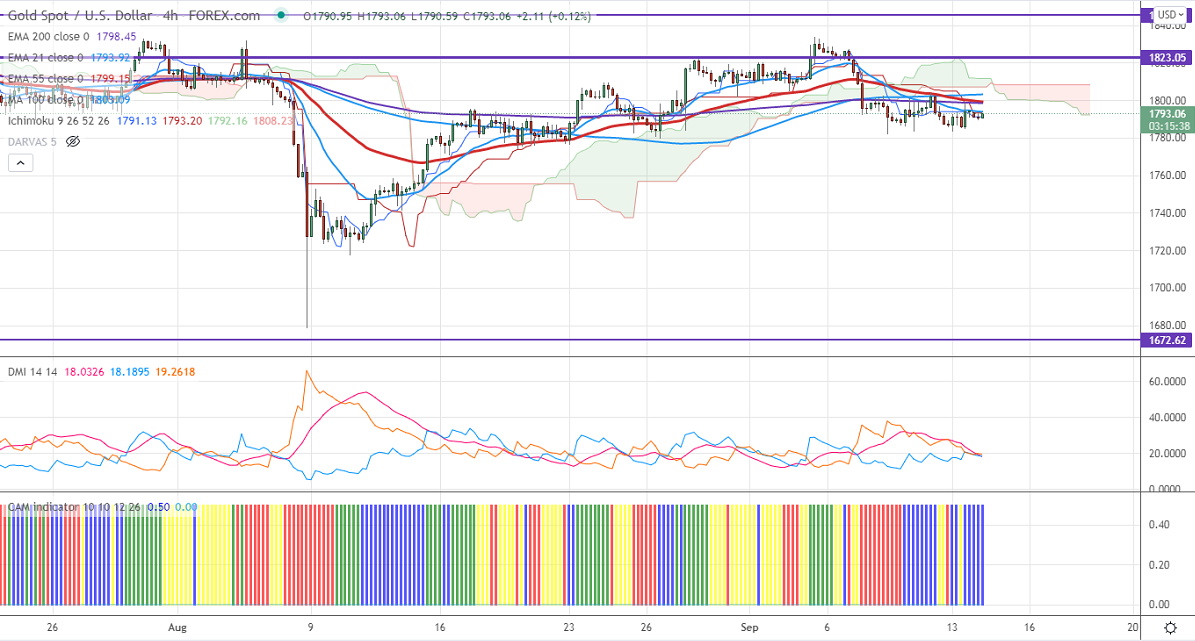Collapse the indicator legend with chevron button
This screenshot has width=1195, height=641.
pos(21,162)
